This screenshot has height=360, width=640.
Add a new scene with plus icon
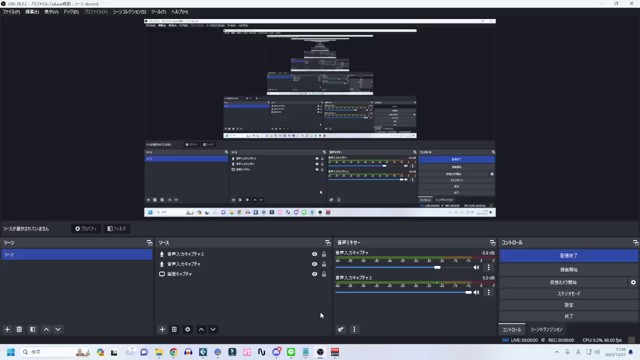coord(7,329)
